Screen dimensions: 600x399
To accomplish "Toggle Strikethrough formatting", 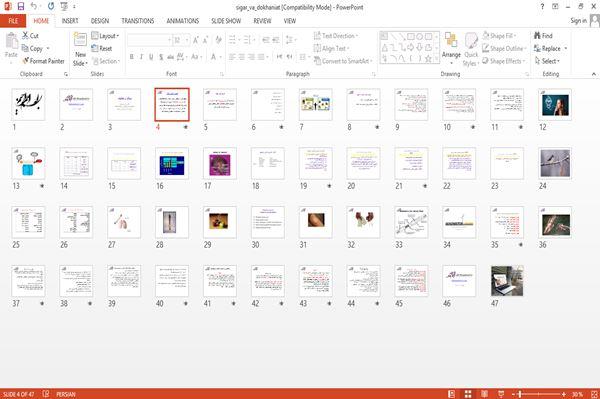I will click(170, 57).
